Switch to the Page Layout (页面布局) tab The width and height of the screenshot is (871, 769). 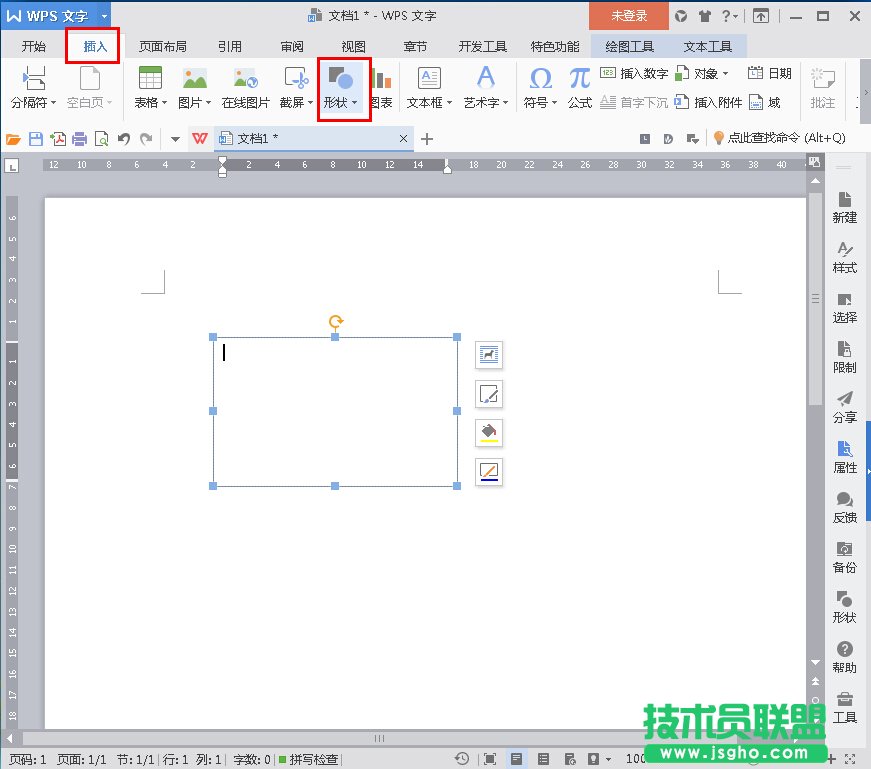point(162,46)
